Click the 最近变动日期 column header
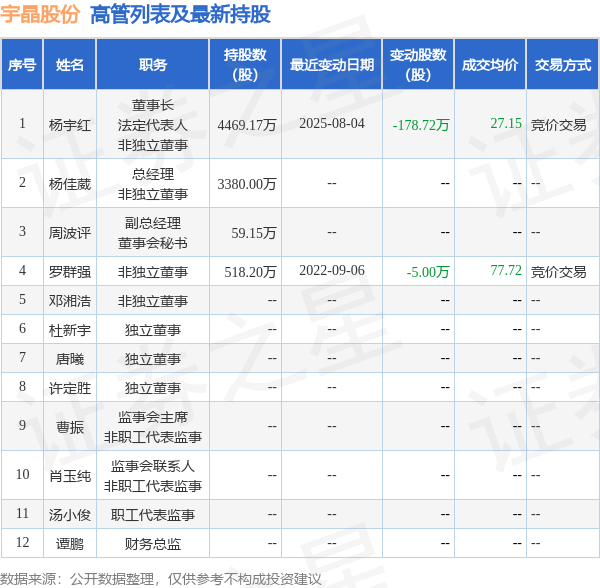The width and height of the screenshot is (600, 588). tap(332, 65)
